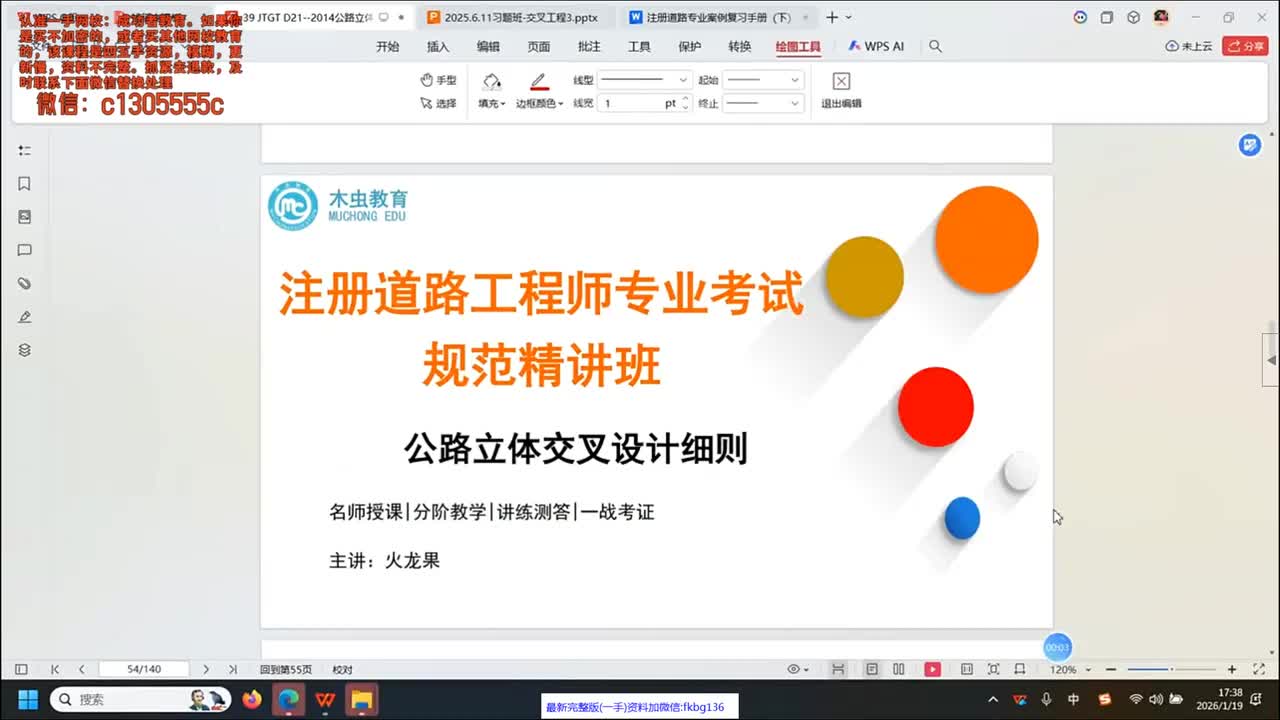Screen dimensions: 1280x720
Task: Open the signature pen panel in sidebar
Action: tap(25, 317)
